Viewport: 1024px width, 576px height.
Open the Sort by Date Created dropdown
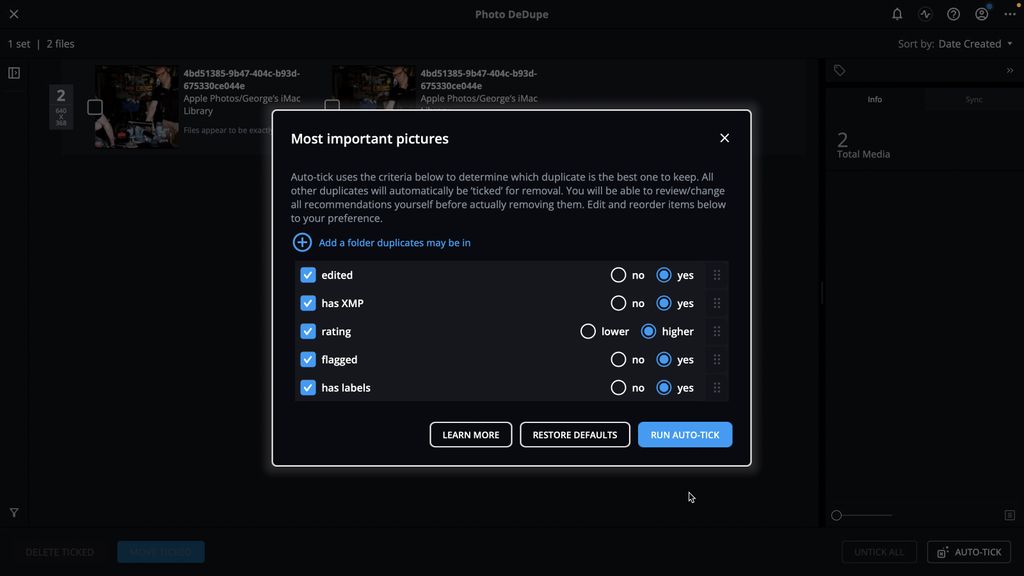point(974,44)
